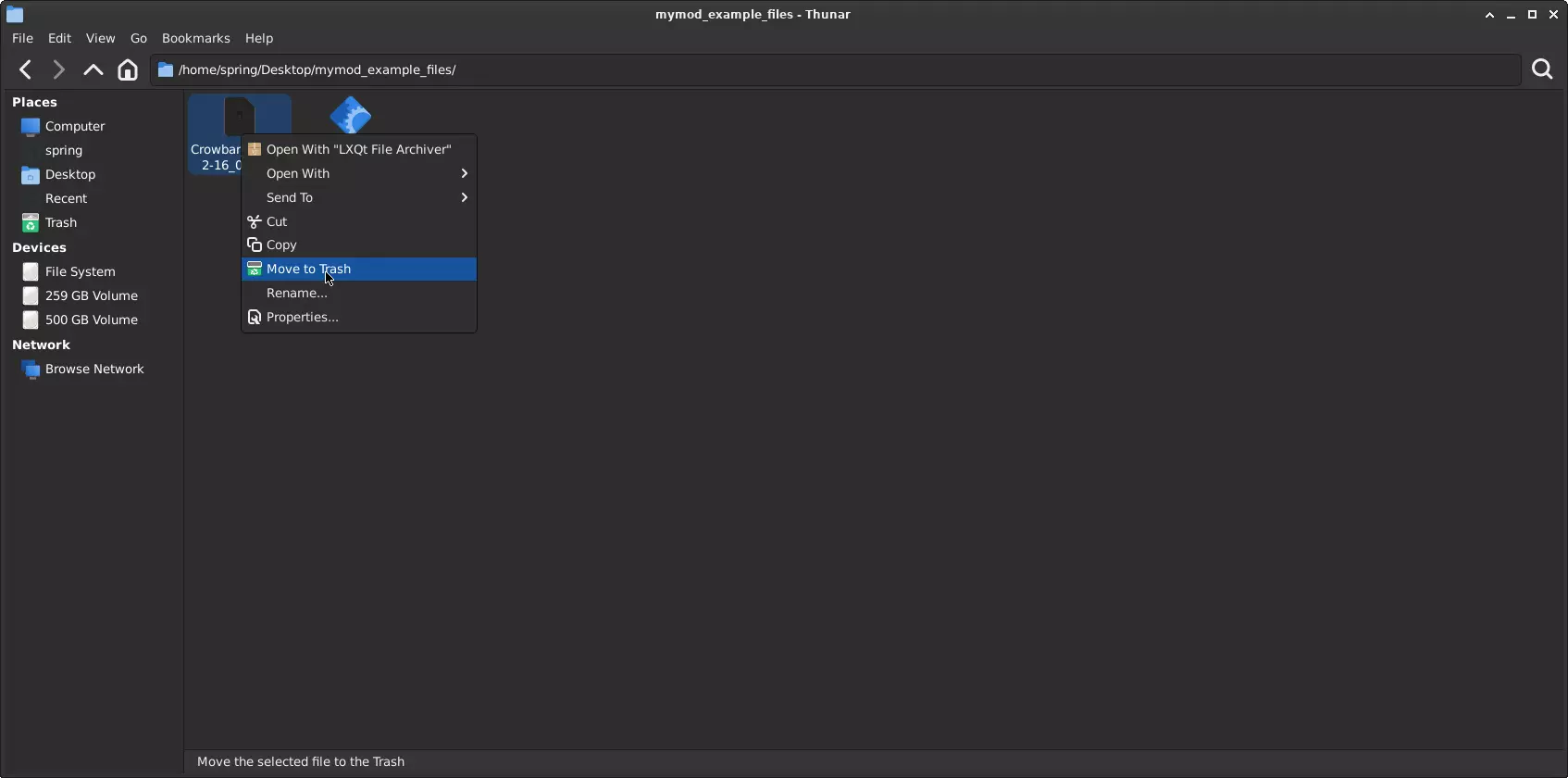Open the search magnifier icon

click(1542, 69)
